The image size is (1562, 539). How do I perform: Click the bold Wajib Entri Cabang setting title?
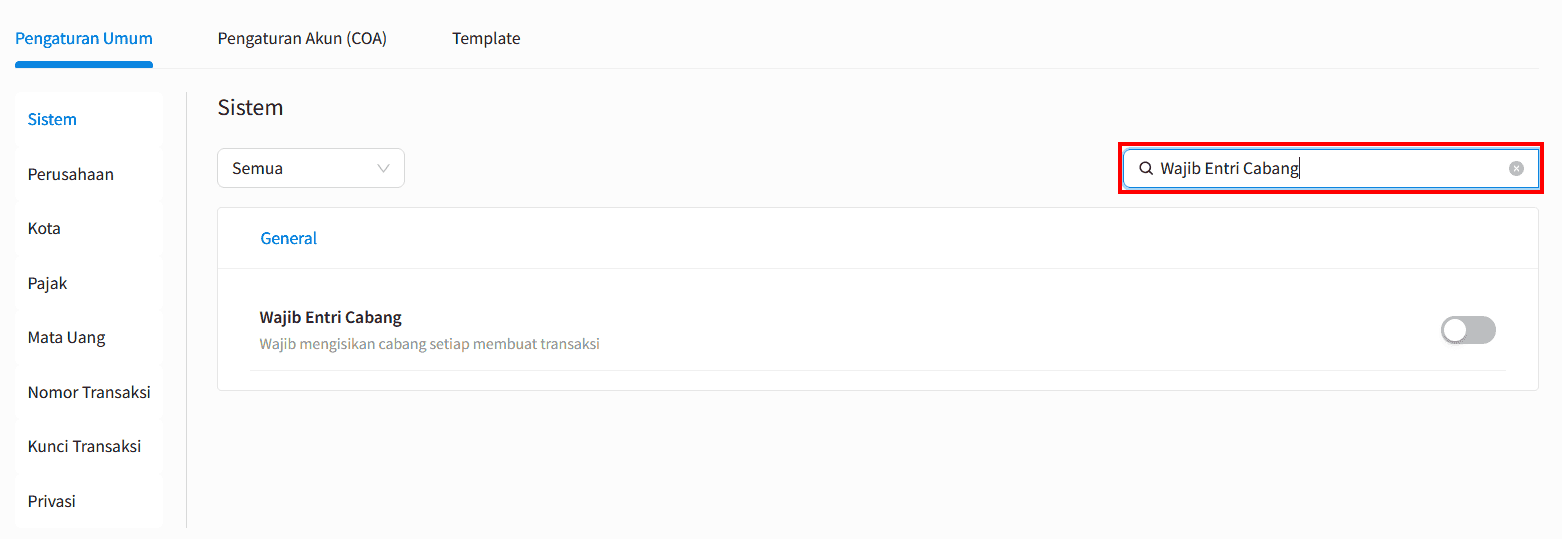[330, 317]
